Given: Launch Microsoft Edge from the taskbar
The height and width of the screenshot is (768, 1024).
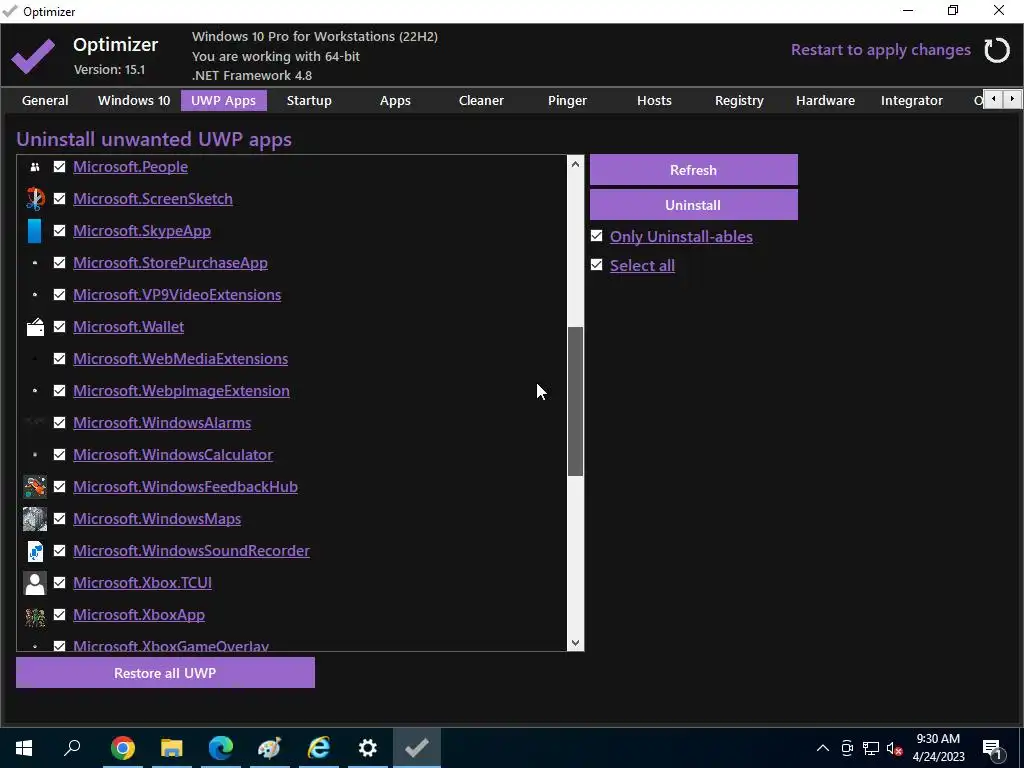Looking at the screenshot, I should click(221, 748).
